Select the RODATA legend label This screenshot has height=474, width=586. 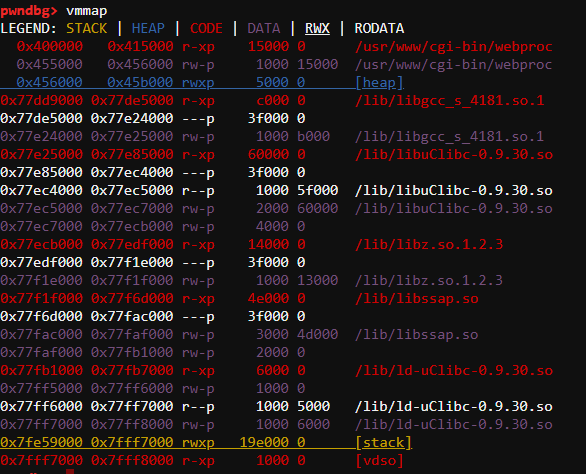379,28
